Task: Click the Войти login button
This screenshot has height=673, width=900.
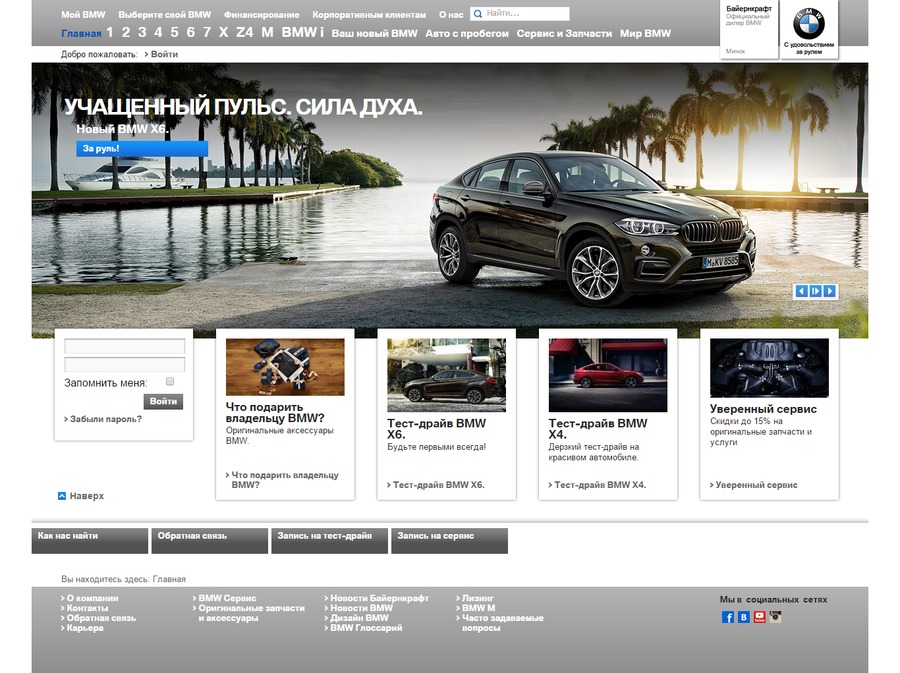Action: coord(163,400)
